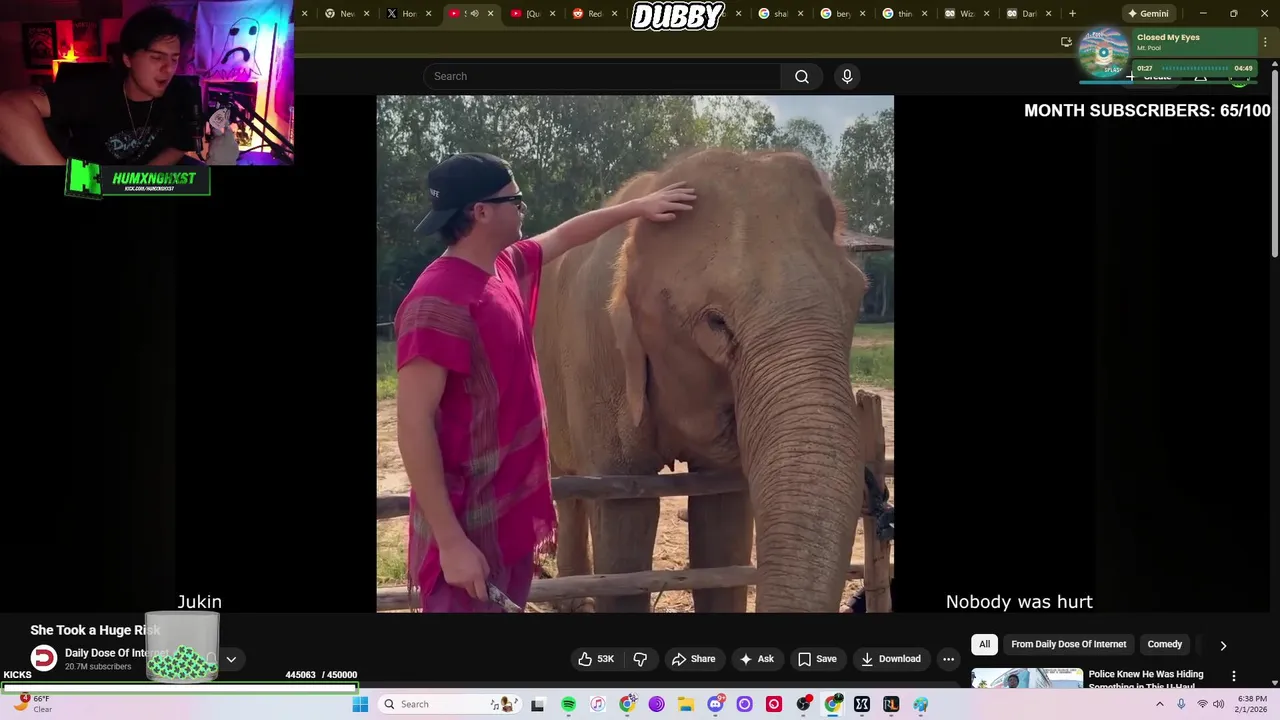The width and height of the screenshot is (1280, 720).
Task: Close the Reddit browser tab
Action: (x=614, y=14)
